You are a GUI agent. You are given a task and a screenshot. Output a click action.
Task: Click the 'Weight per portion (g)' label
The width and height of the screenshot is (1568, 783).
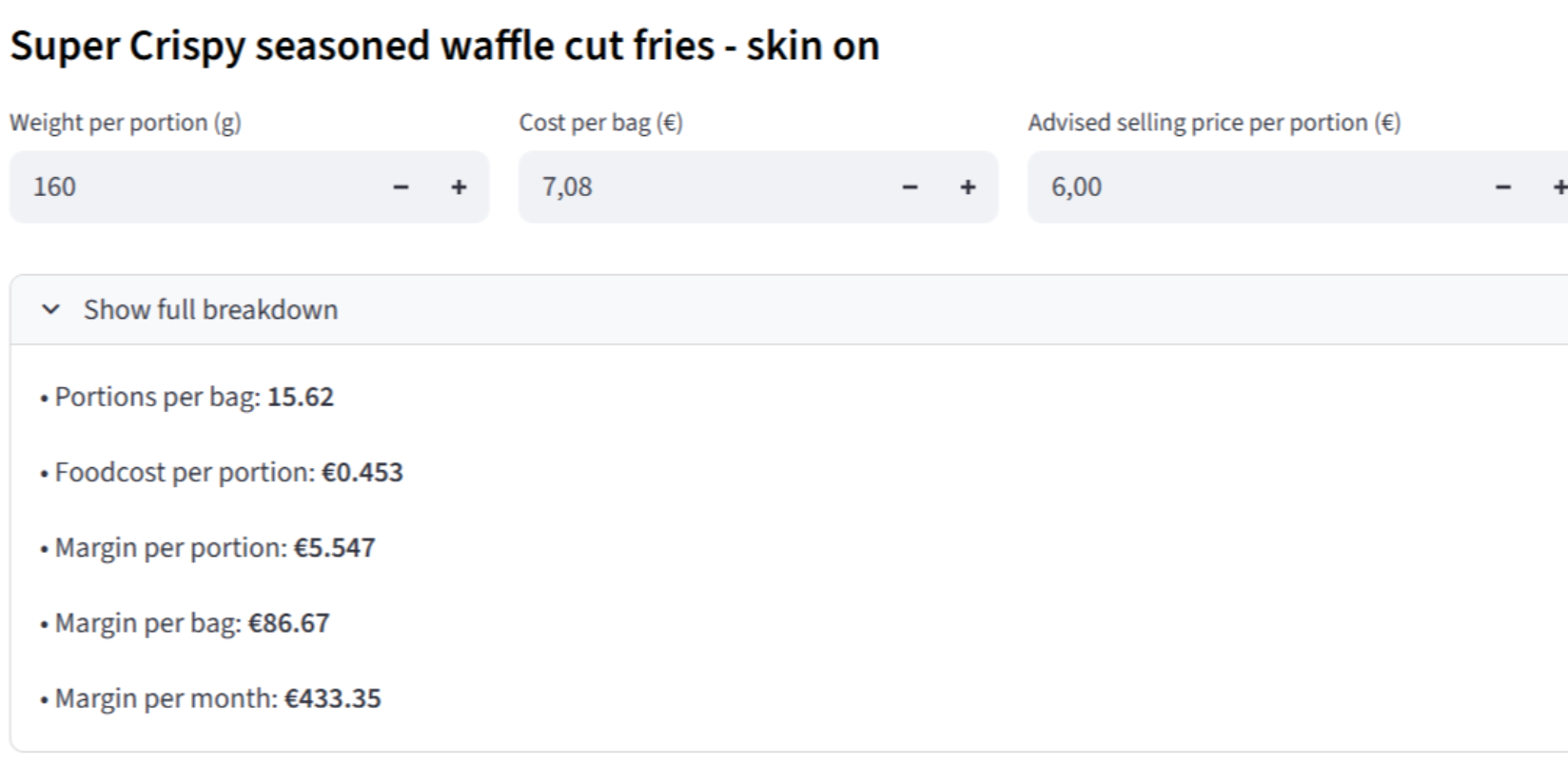tap(126, 123)
